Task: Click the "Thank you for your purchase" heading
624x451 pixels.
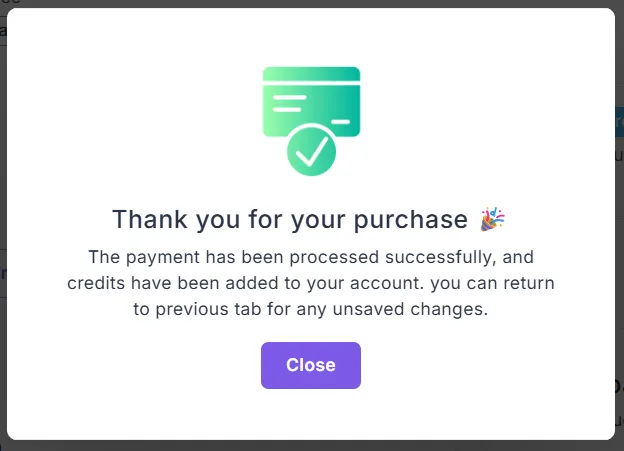Action: (x=290, y=220)
